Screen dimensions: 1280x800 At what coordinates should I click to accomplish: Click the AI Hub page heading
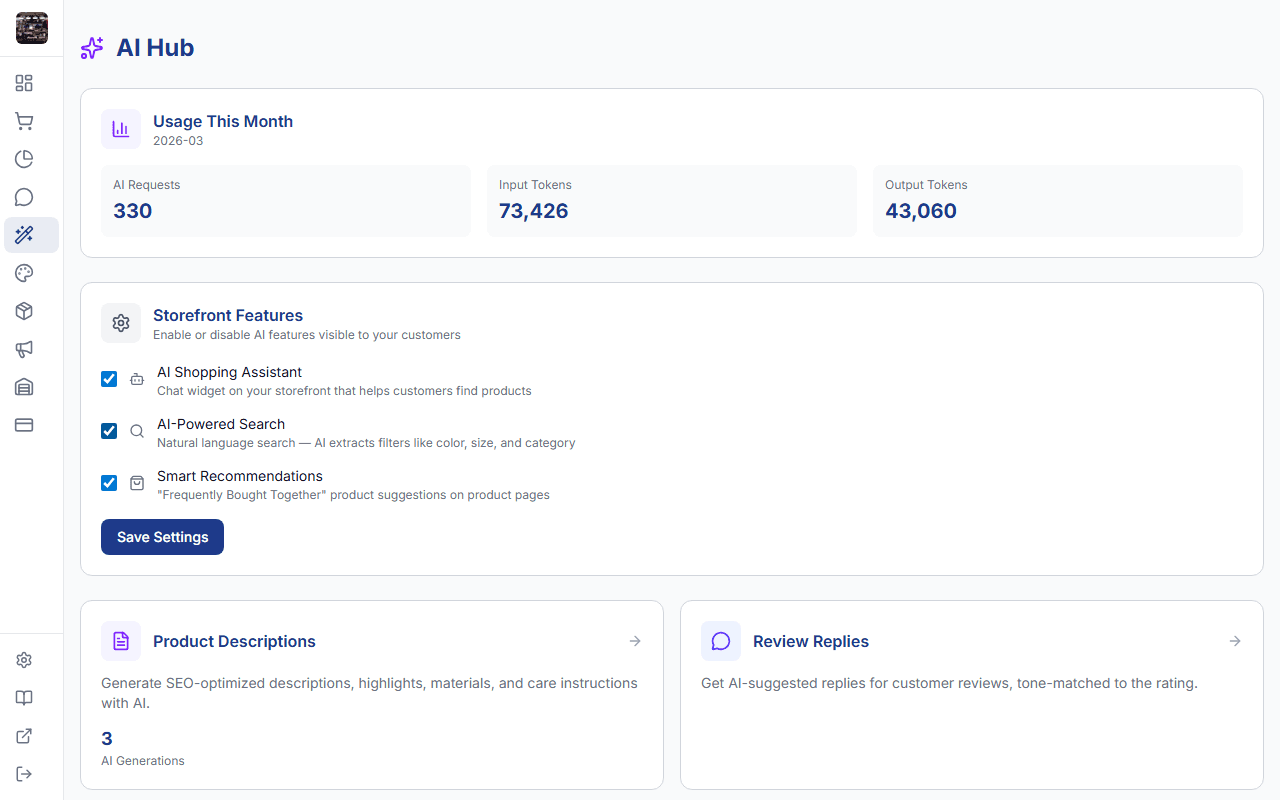click(155, 48)
